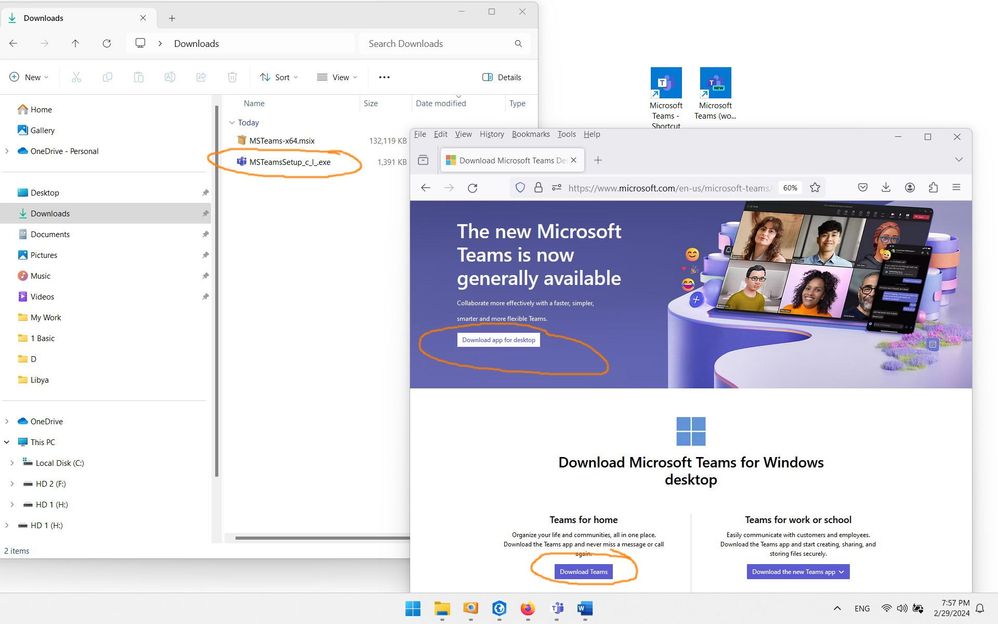Open Microsoft Teams (work) desktop icon
This screenshot has height=624, width=998.
pos(715,93)
